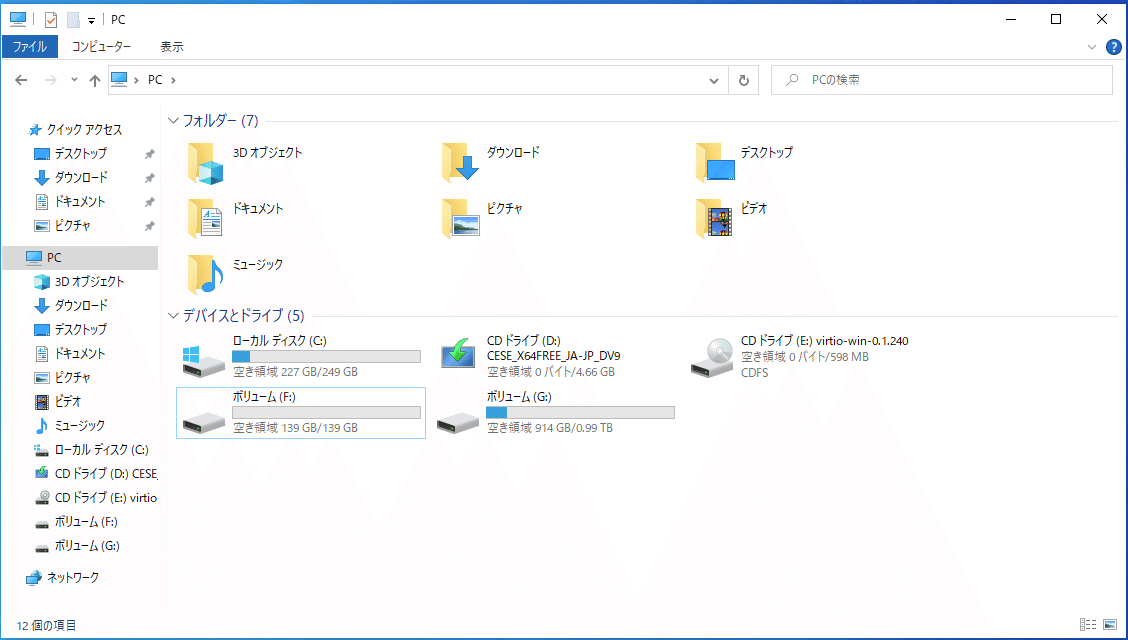Open the デスクトップ folder icon in main pane
1128x640 pixels.
click(x=716, y=163)
